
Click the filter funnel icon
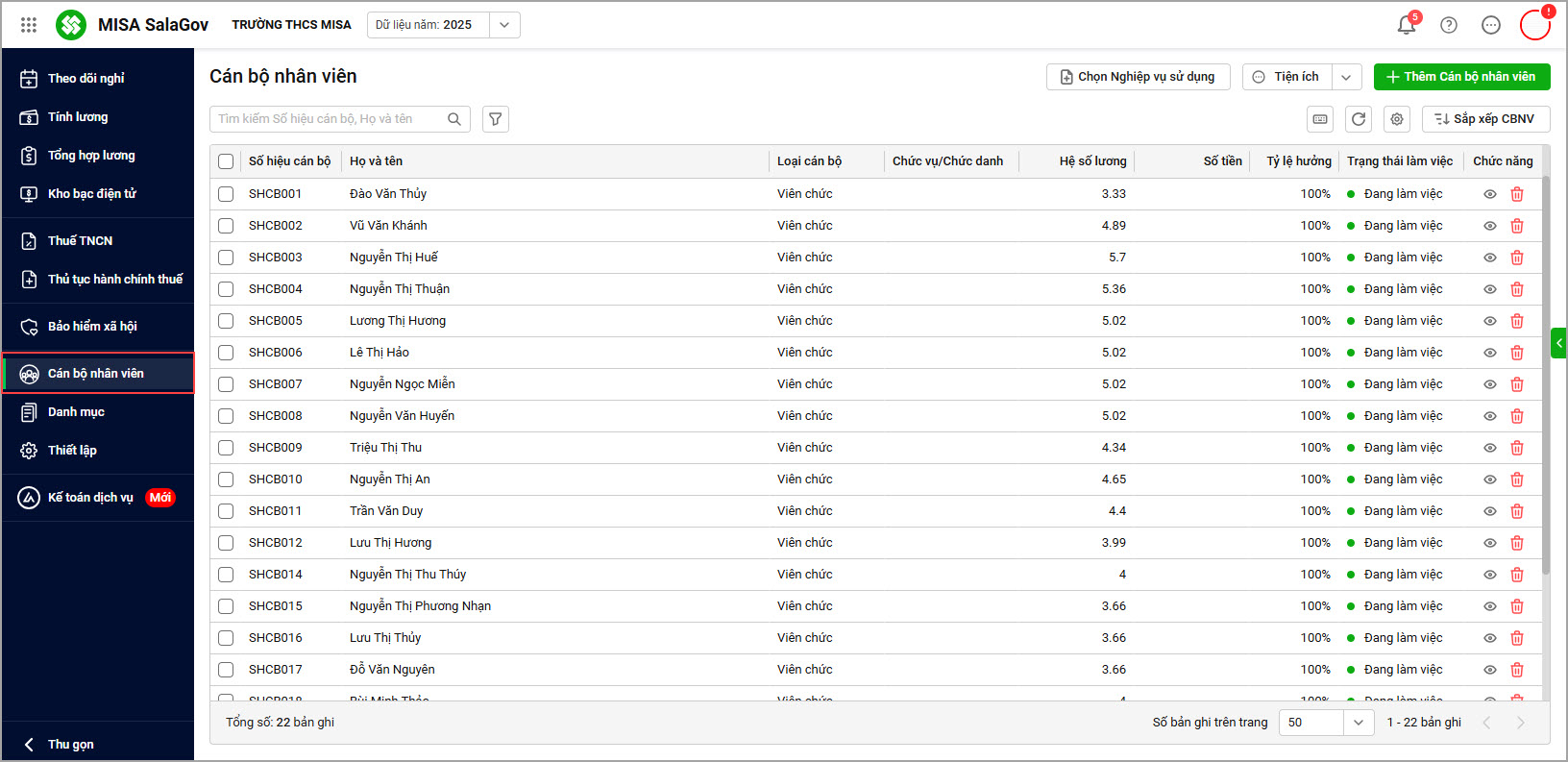[x=496, y=119]
